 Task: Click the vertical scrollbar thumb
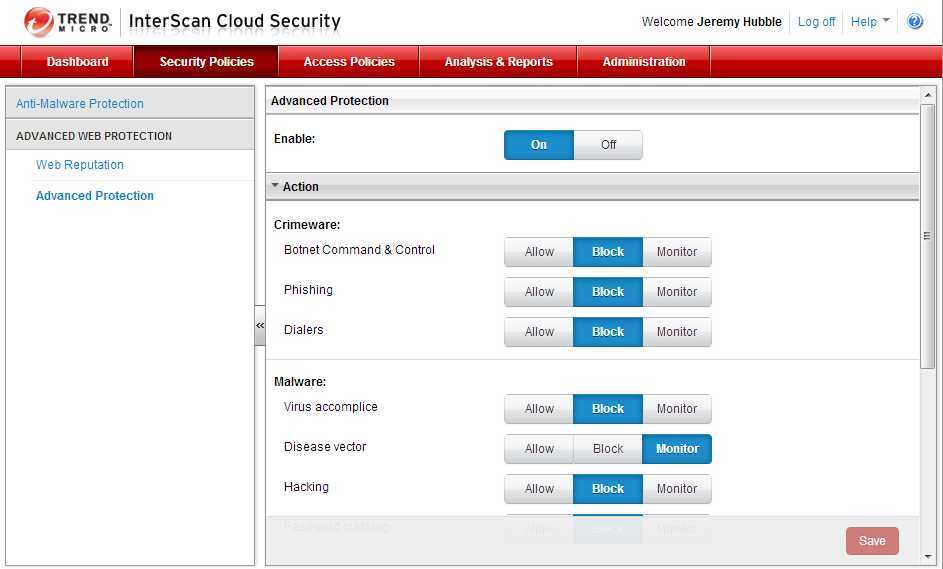[927, 236]
